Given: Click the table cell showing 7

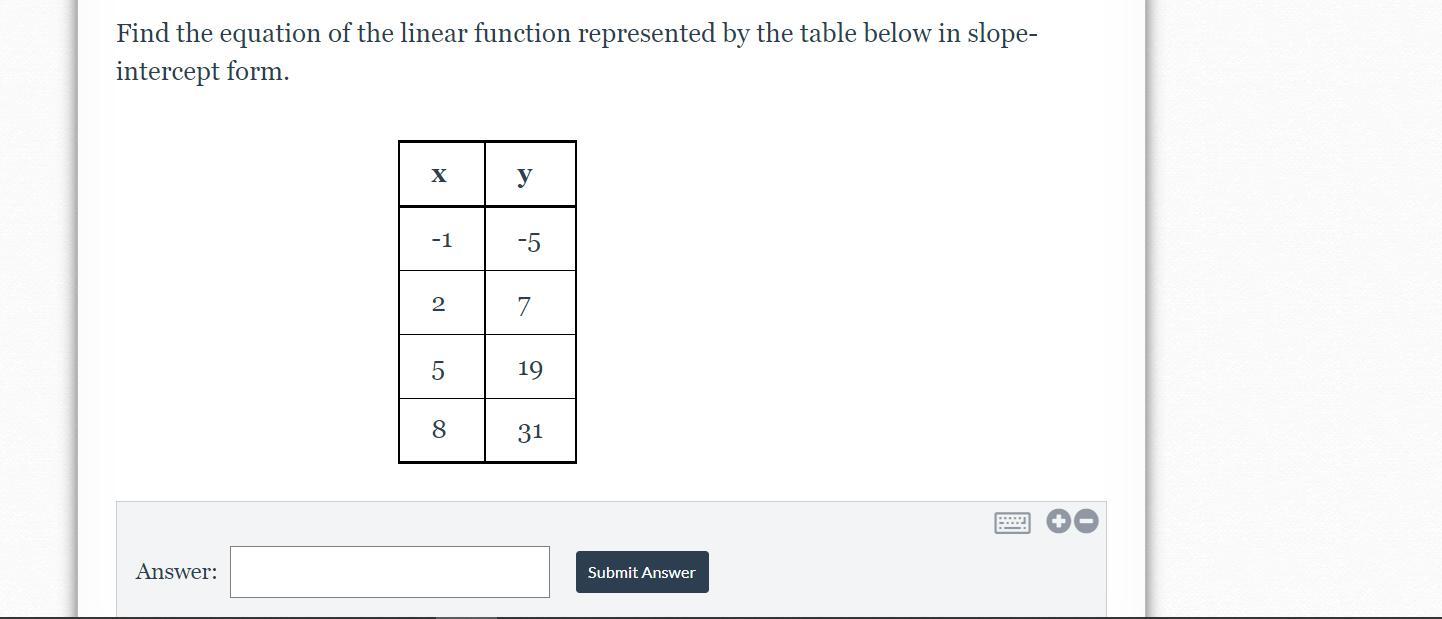Looking at the screenshot, I should [524, 305].
